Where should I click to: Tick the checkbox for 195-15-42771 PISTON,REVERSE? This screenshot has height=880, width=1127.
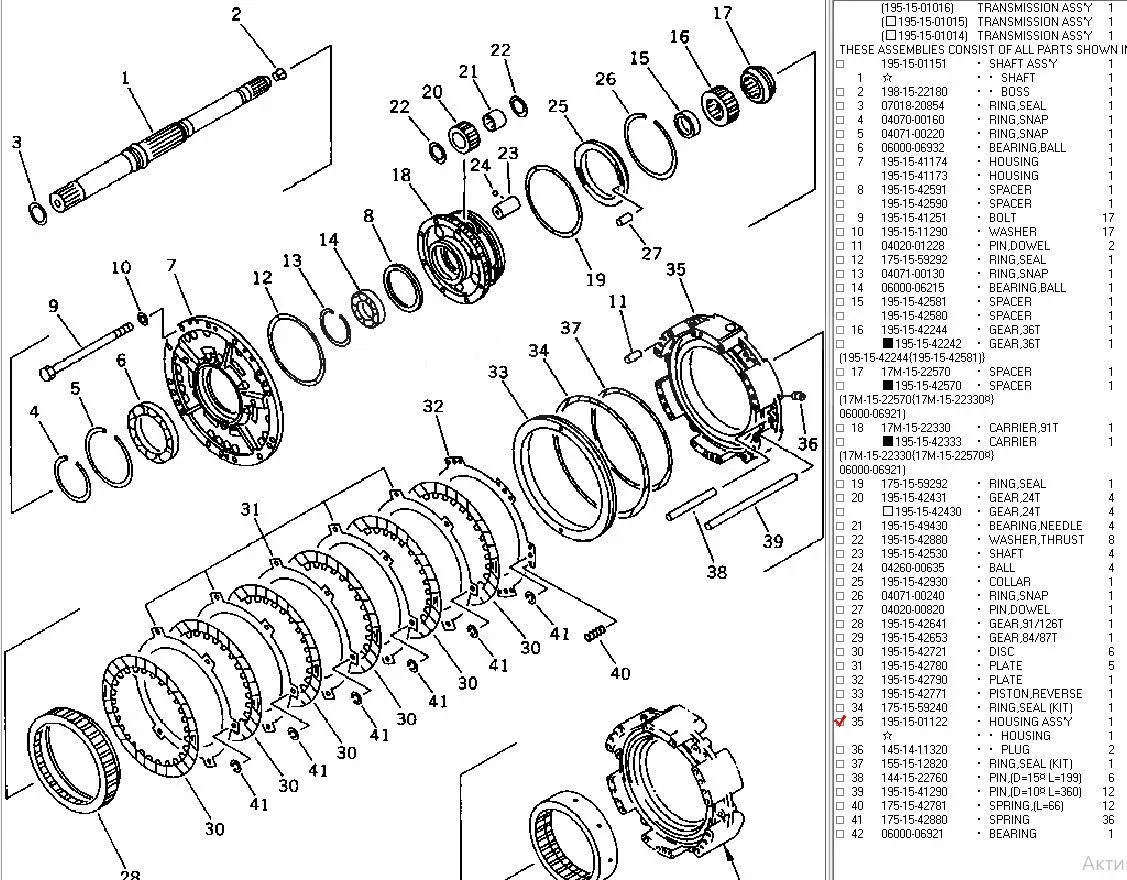coord(840,695)
